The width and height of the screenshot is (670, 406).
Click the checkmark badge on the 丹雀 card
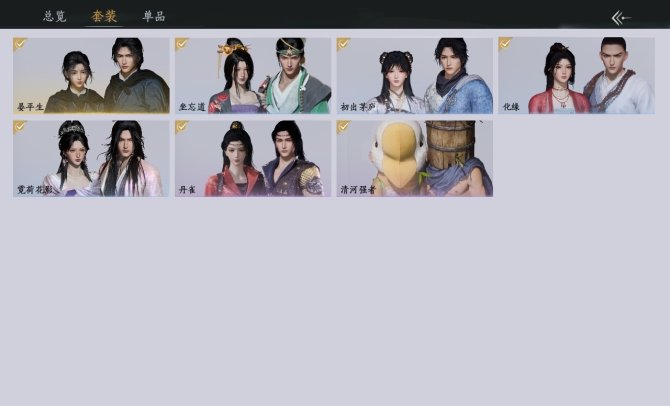click(x=181, y=127)
